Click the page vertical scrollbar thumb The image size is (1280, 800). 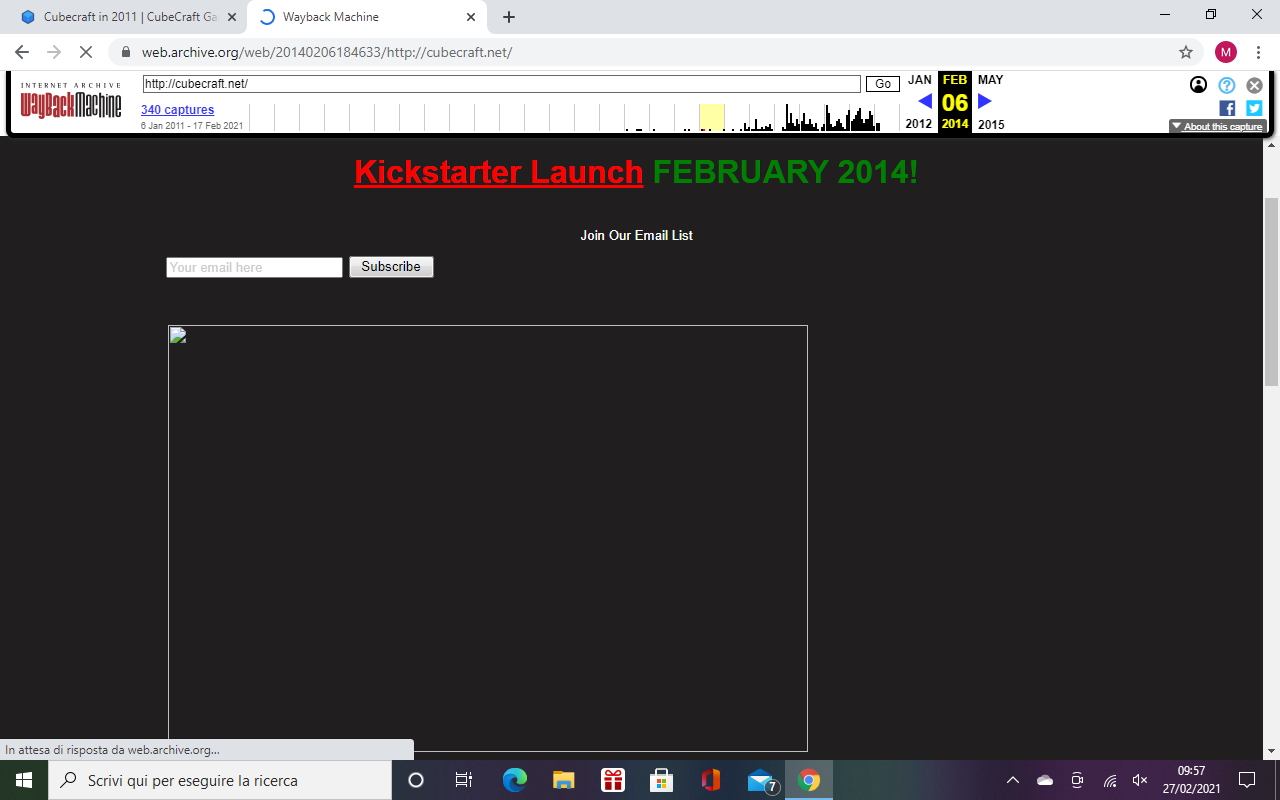[1271, 292]
